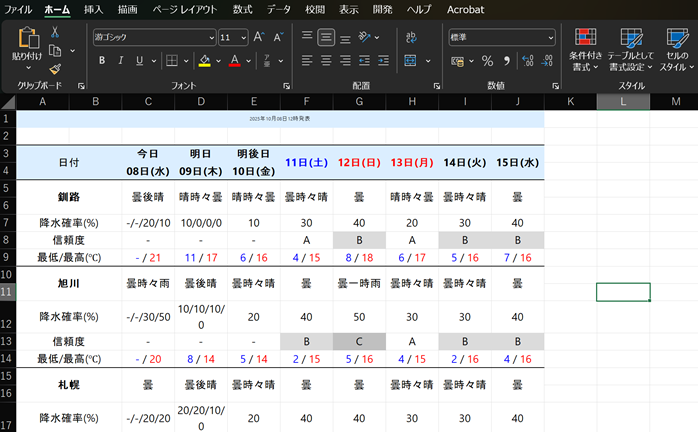Apply the red font color swatch
Image resolution: width=698 pixels, height=432 pixels.
(x=235, y=61)
